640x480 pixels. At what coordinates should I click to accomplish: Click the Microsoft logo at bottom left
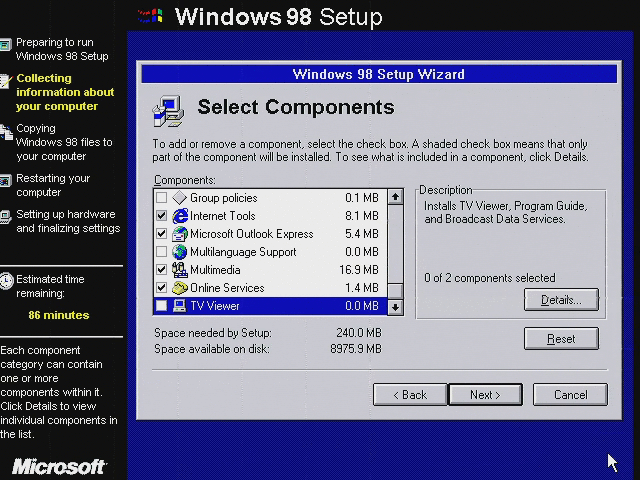click(x=59, y=466)
